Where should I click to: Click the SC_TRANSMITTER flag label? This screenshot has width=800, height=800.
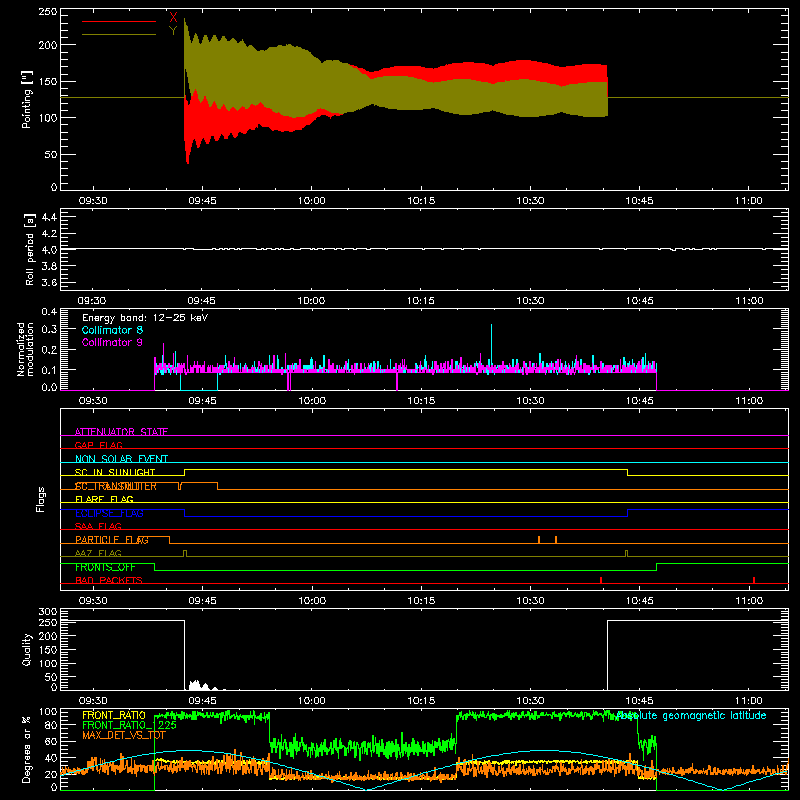click(116, 486)
